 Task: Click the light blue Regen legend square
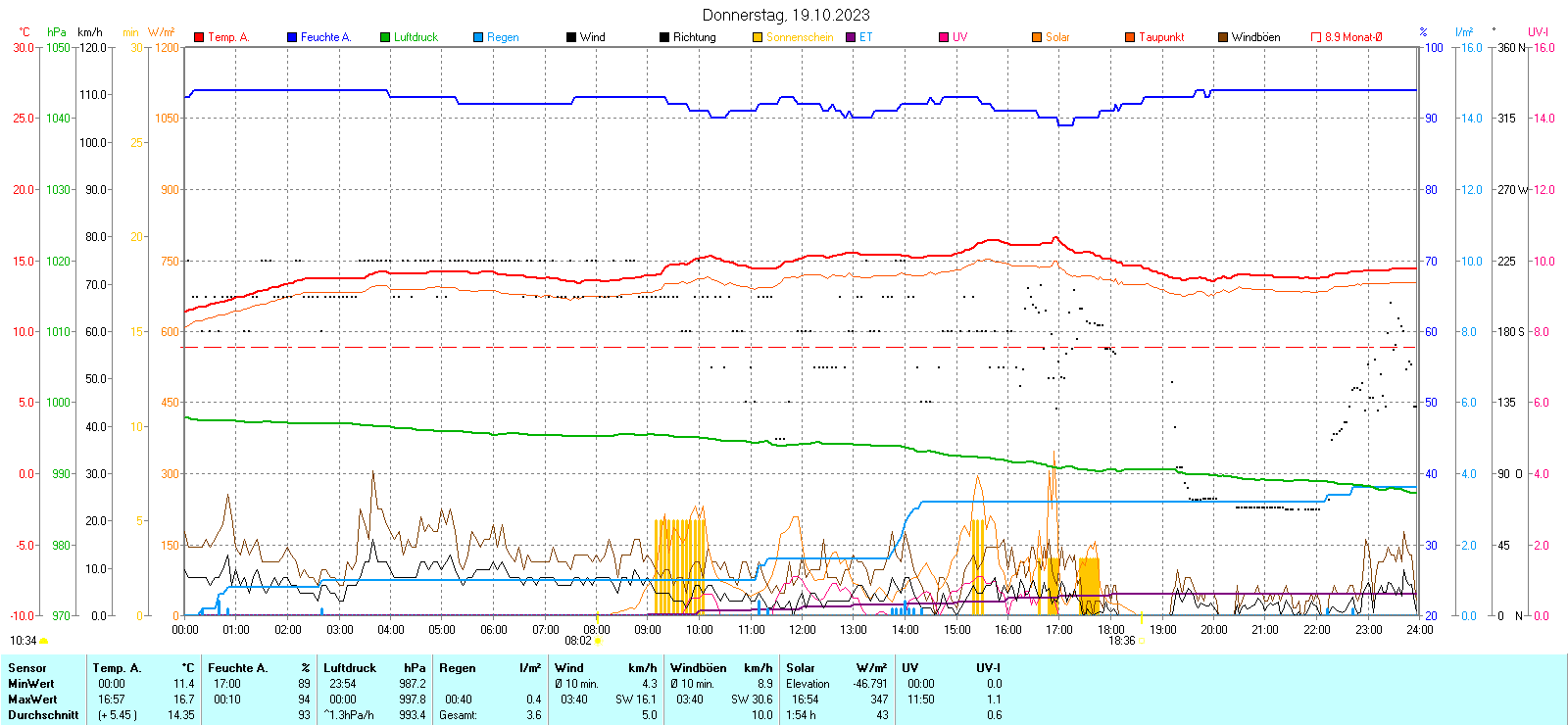[478, 37]
